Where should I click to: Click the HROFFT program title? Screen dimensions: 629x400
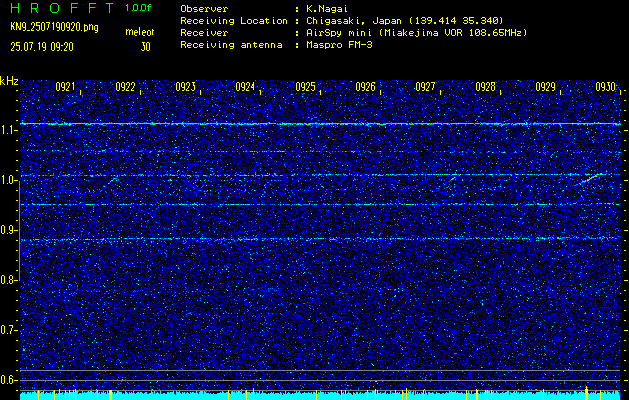click(62, 8)
